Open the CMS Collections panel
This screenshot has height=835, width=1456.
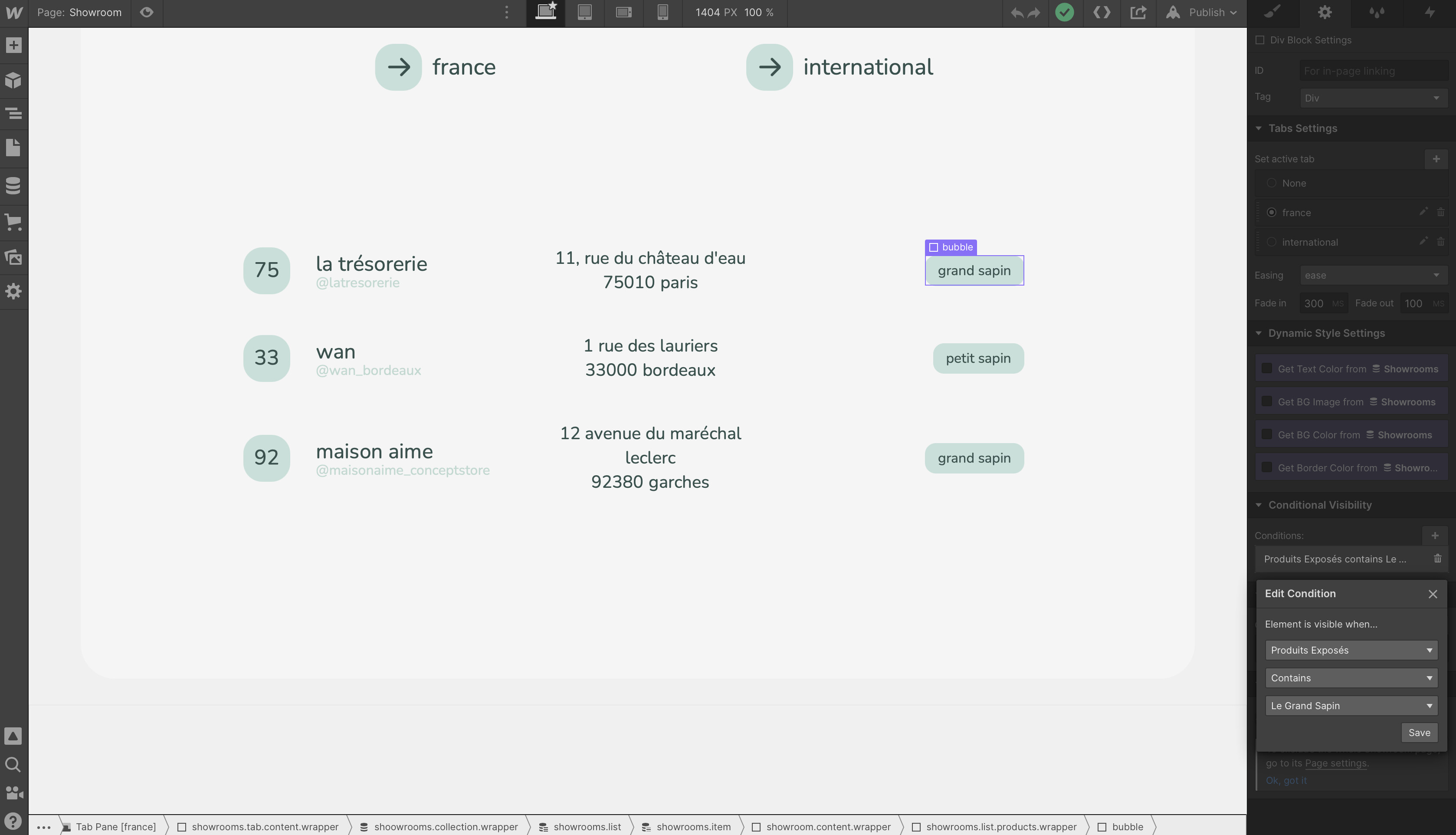pos(14,185)
